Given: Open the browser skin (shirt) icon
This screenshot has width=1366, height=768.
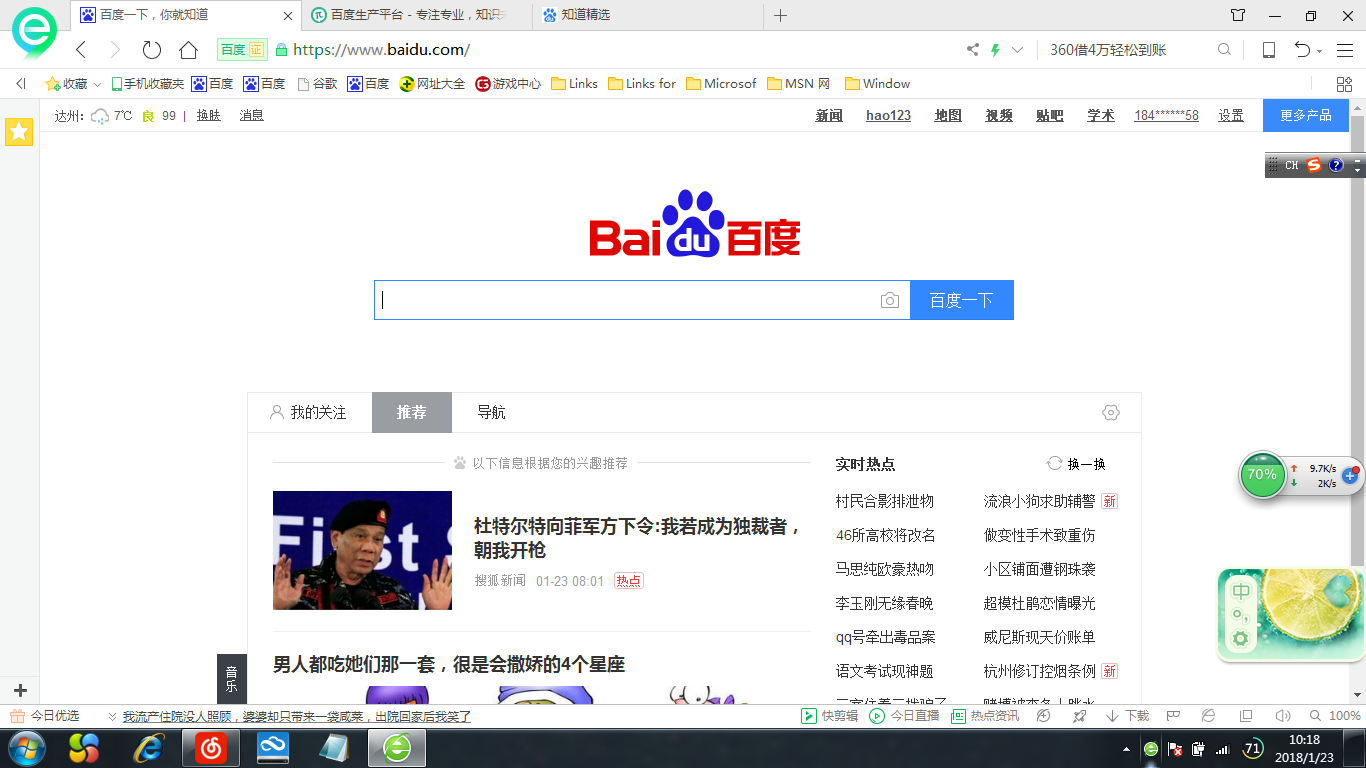Looking at the screenshot, I should click(x=1238, y=15).
